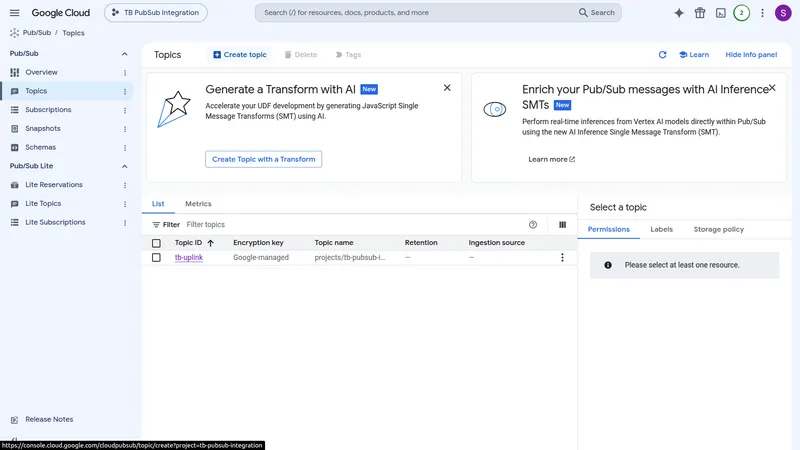
Task: Open the tb-uplink topic link
Action: (189, 258)
